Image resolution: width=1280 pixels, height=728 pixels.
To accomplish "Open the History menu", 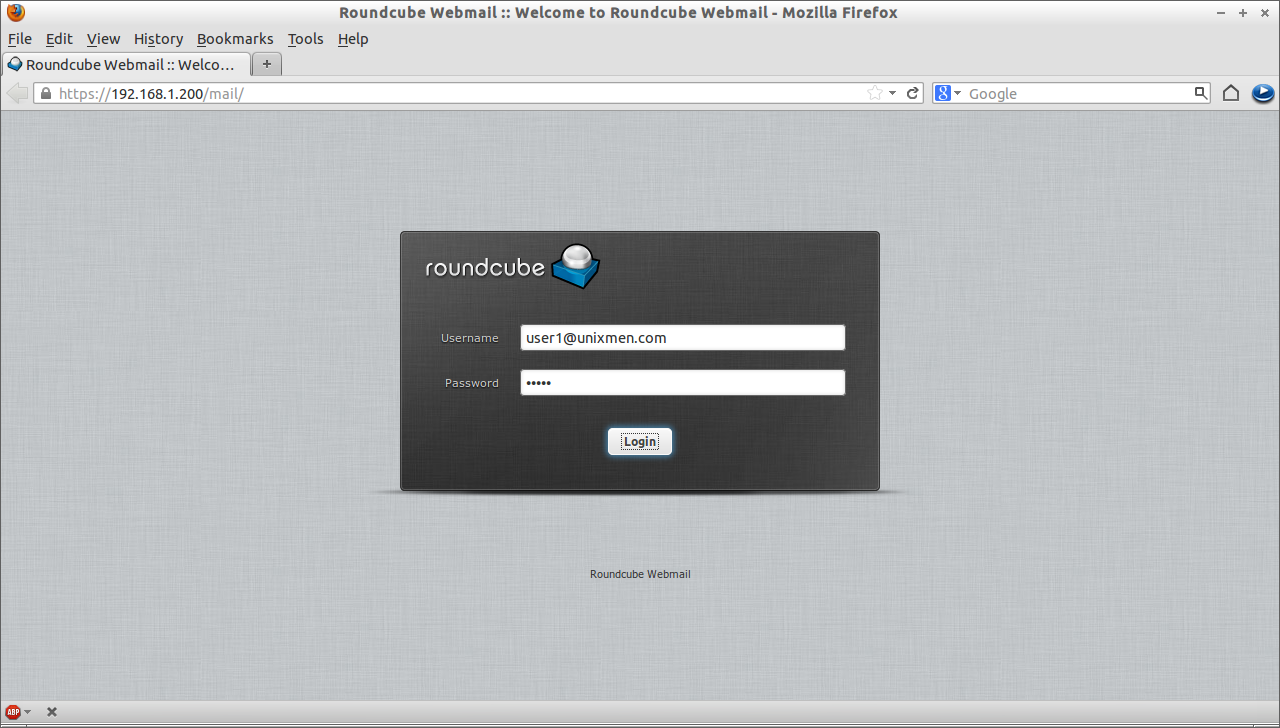I will click(158, 39).
